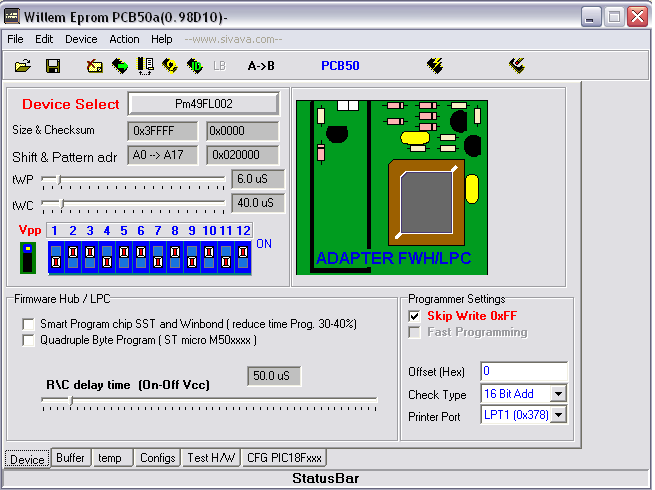655x490 pixels.
Task: Minimize the Willem Eprom window
Action: [x=591, y=17]
